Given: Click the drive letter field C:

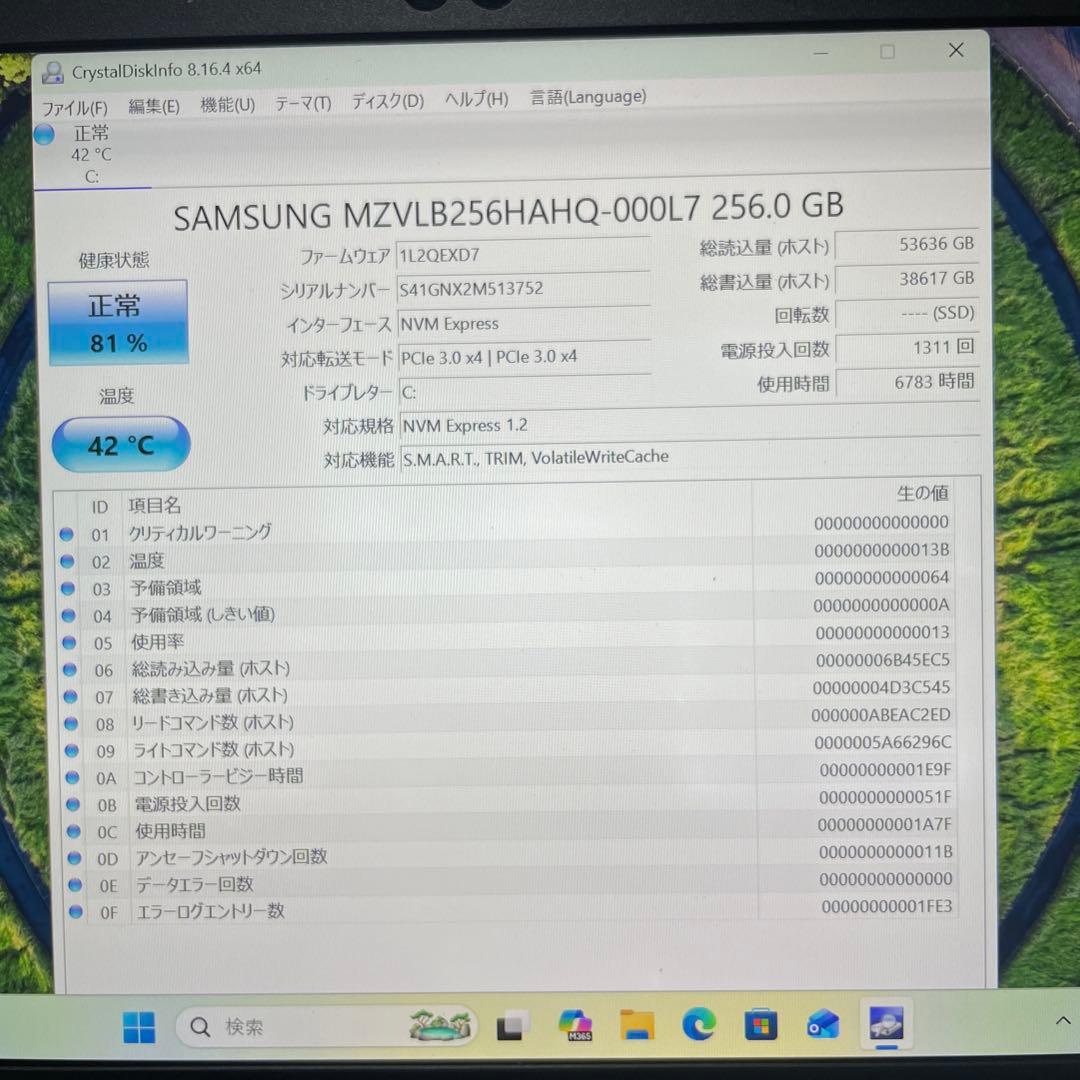Looking at the screenshot, I should (526, 391).
